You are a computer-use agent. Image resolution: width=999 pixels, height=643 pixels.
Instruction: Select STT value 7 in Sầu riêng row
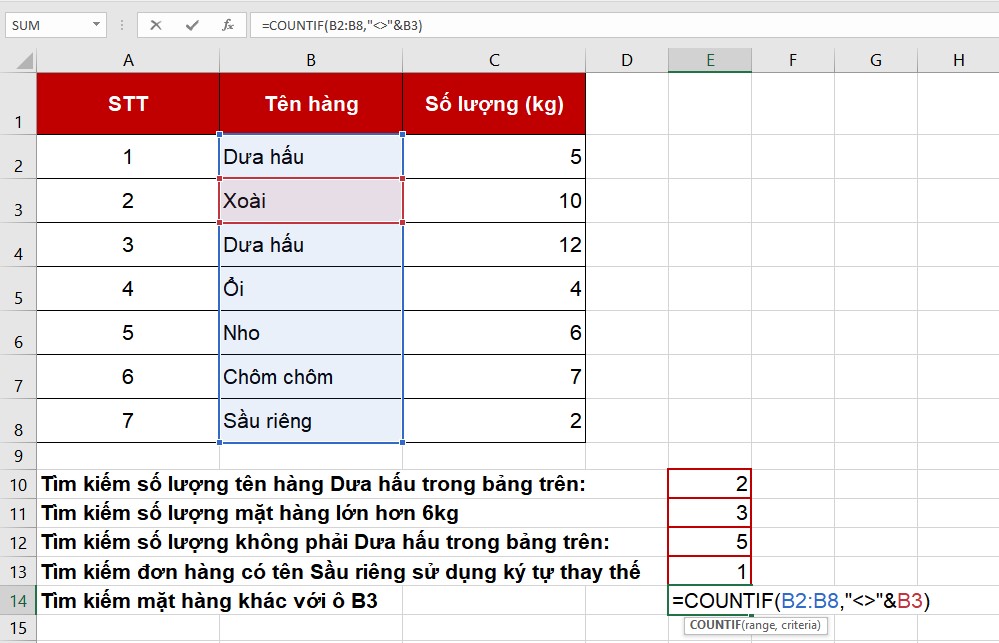point(128,421)
